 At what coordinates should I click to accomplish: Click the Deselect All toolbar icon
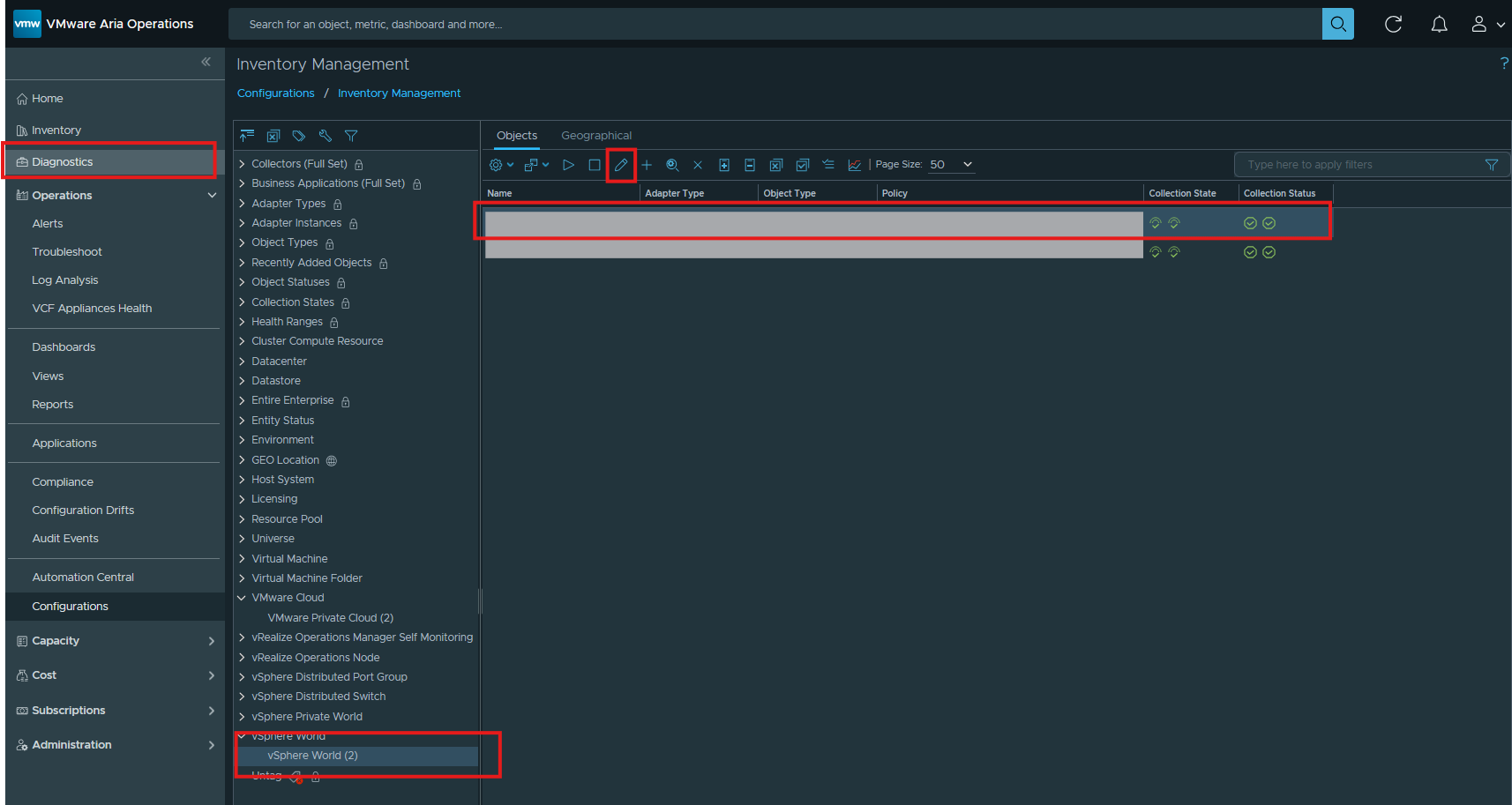tap(776, 165)
